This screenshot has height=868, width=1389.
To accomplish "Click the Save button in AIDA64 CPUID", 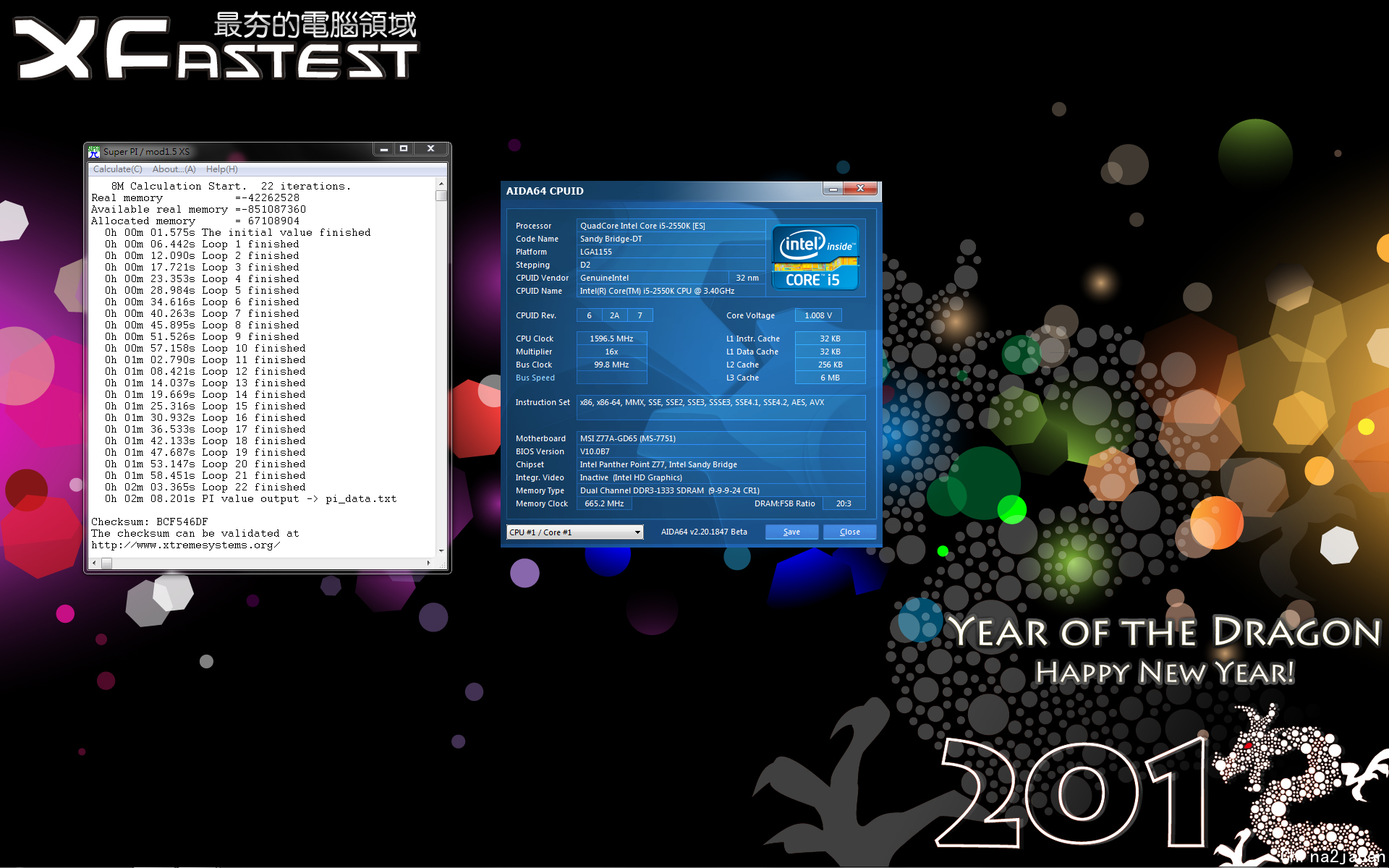I will [792, 532].
